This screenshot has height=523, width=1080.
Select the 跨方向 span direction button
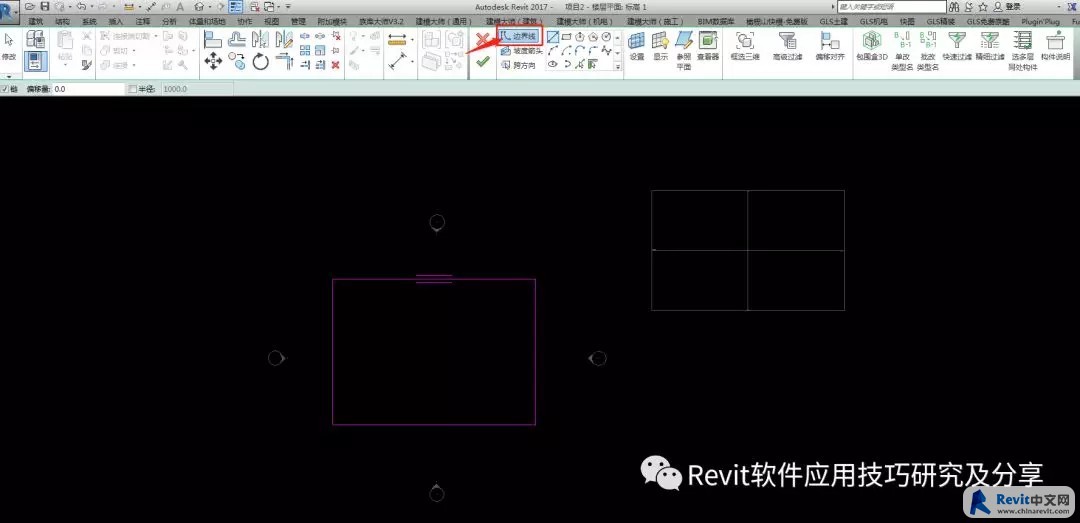click(518, 65)
